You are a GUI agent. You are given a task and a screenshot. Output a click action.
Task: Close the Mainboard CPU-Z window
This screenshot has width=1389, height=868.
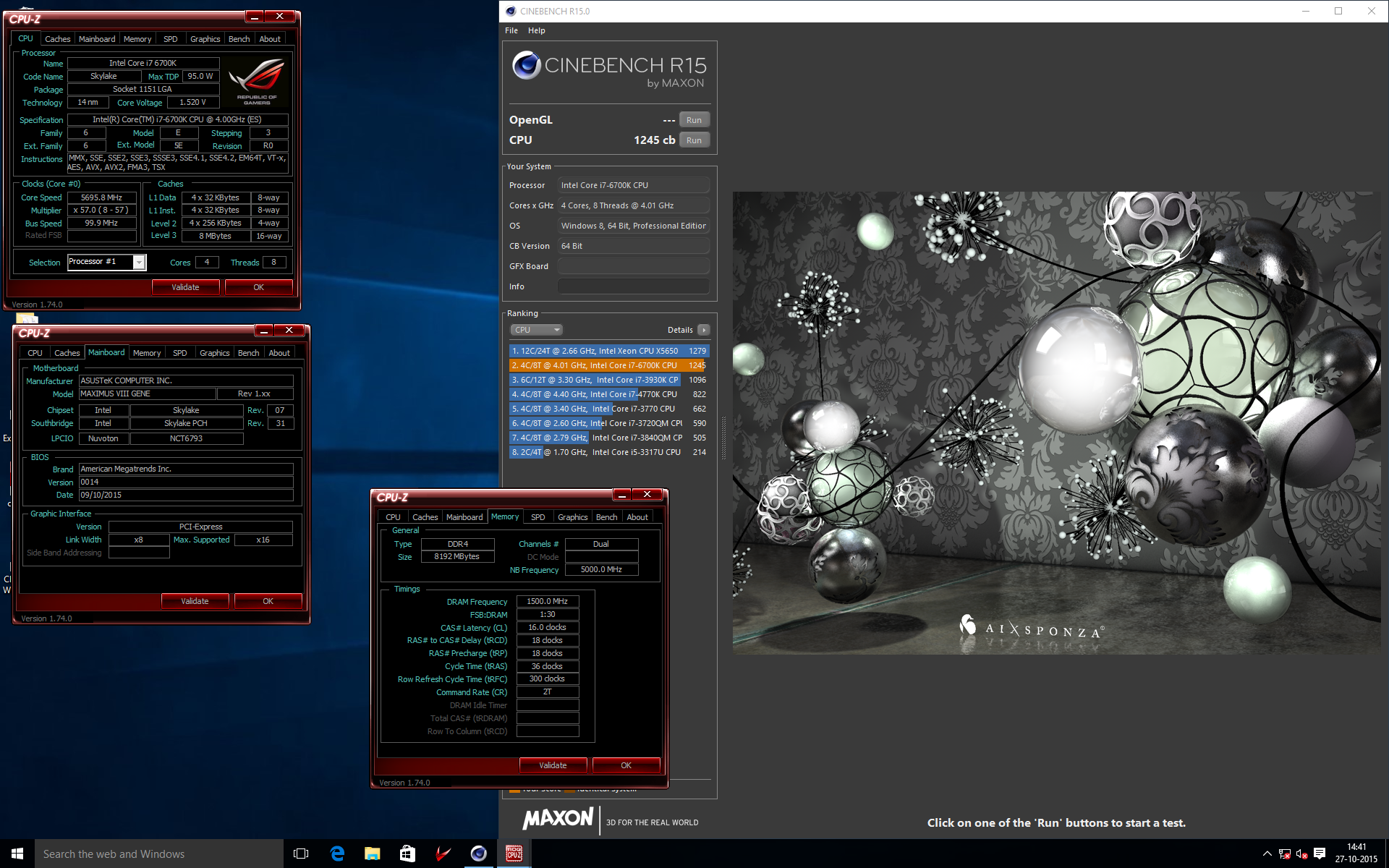click(289, 331)
